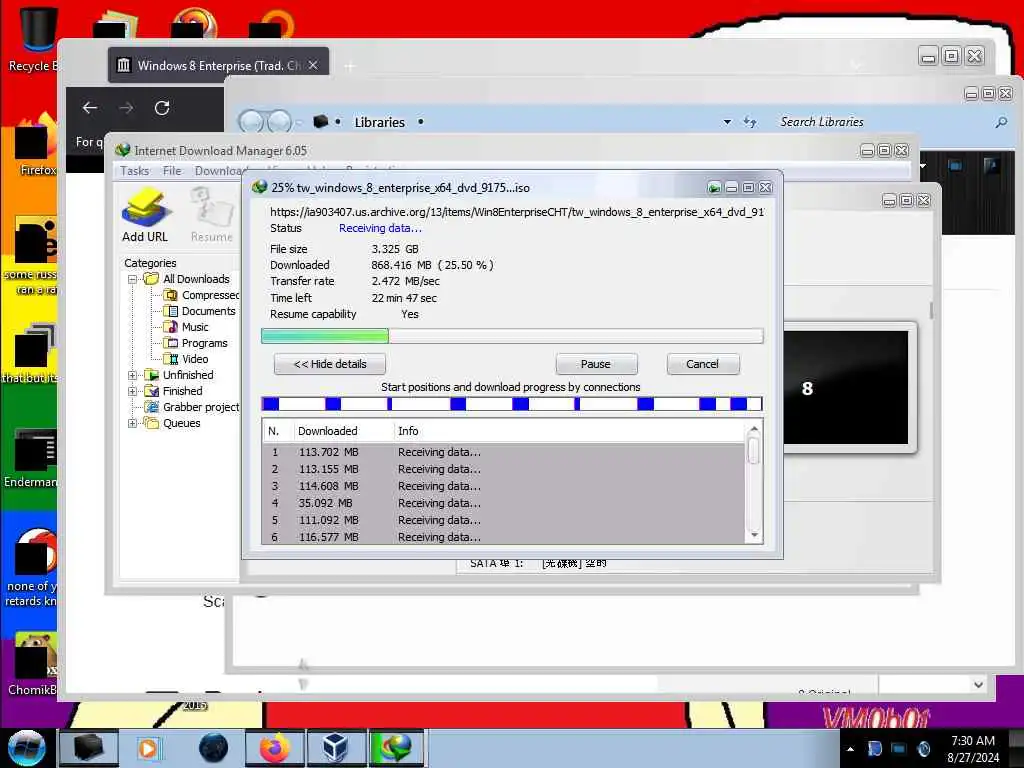Click the Search Libraries input field
Viewport: 1024px width, 768px height.
click(882, 122)
